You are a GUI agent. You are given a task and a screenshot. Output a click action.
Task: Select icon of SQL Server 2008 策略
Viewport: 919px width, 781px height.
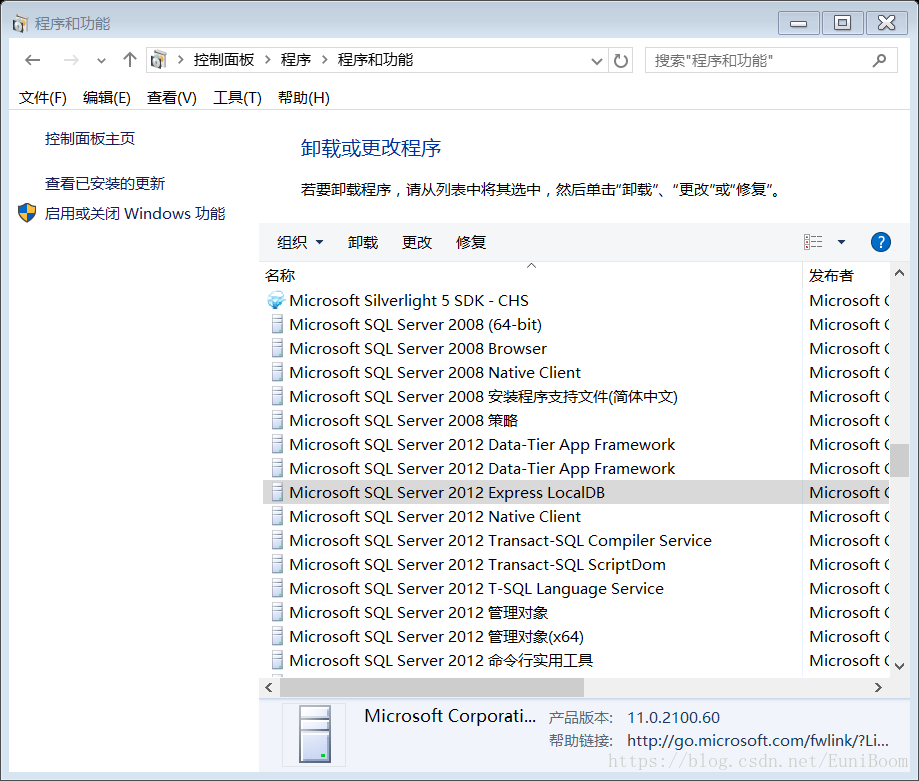pyautogui.click(x=277, y=421)
